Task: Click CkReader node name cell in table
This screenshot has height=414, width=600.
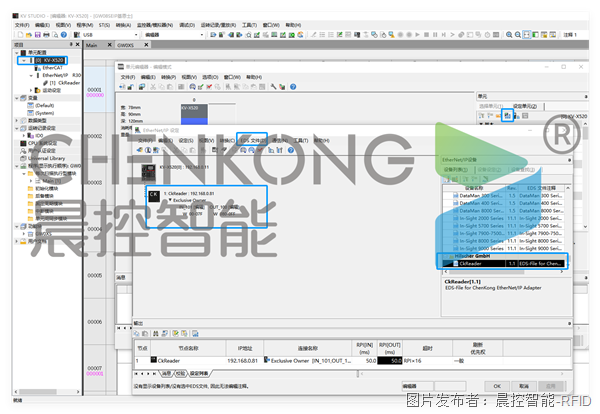Action: coord(188,361)
